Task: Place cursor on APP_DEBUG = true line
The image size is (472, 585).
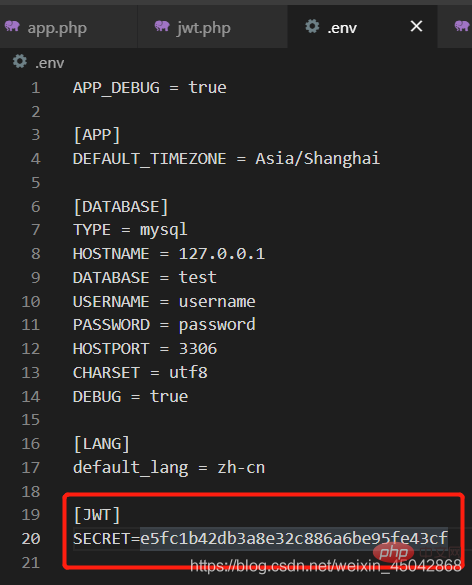Action: [150, 88]
